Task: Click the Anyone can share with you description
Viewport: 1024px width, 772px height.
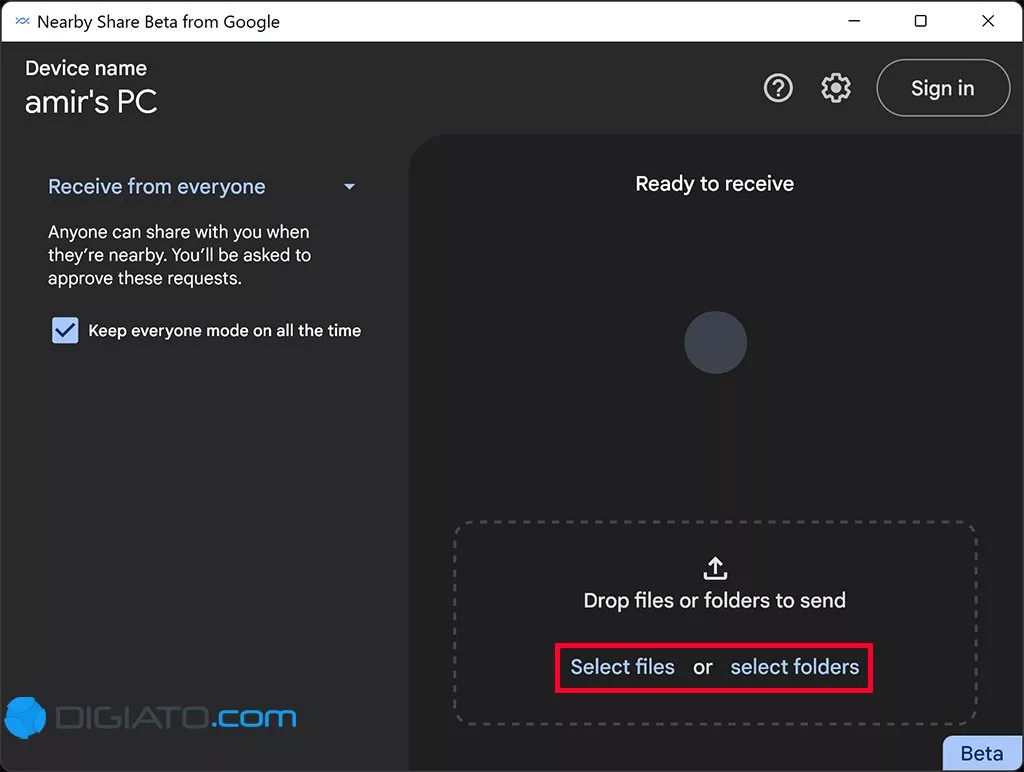Action: pos(180,255)
